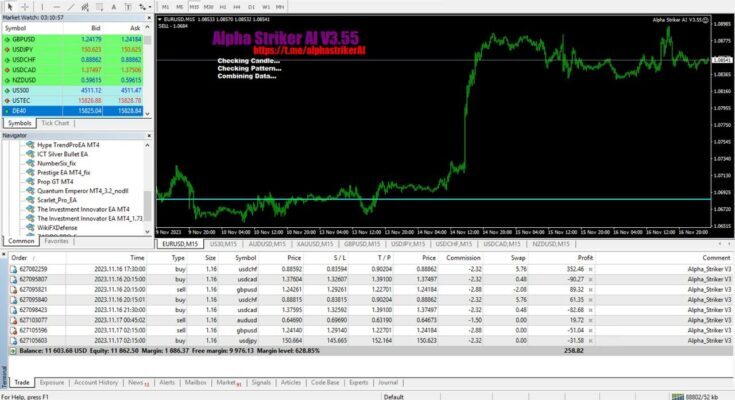Open the Account History terminal tab
This screenshot has width=735, height=400.
(x=96, y=383)
